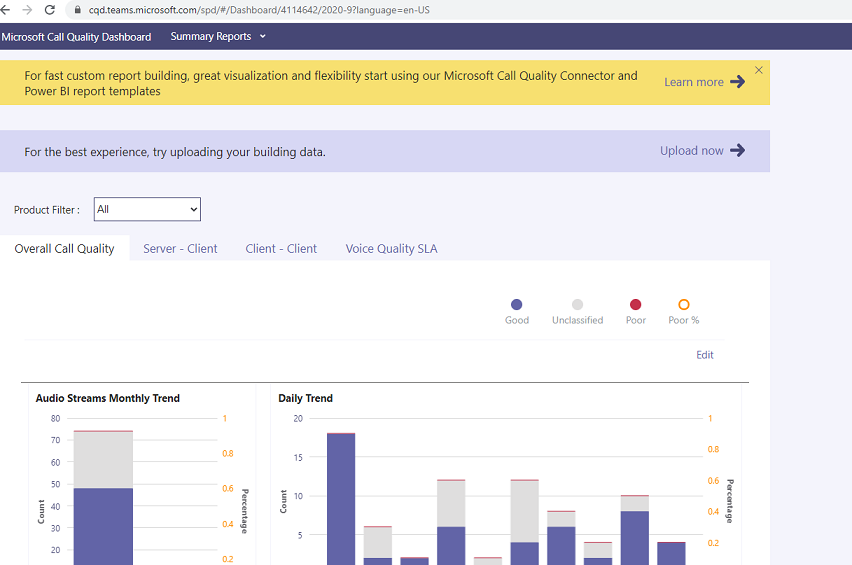Click the monthly trend purple Good bar

point(103,526)
